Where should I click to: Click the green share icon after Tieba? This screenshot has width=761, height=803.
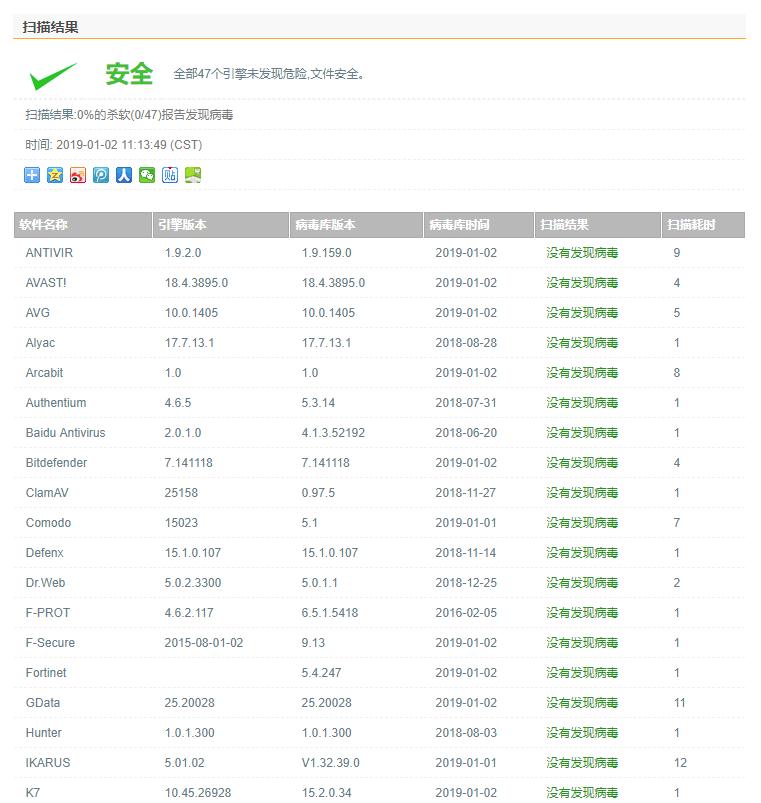pyautogui.click(x=193, y=175)
